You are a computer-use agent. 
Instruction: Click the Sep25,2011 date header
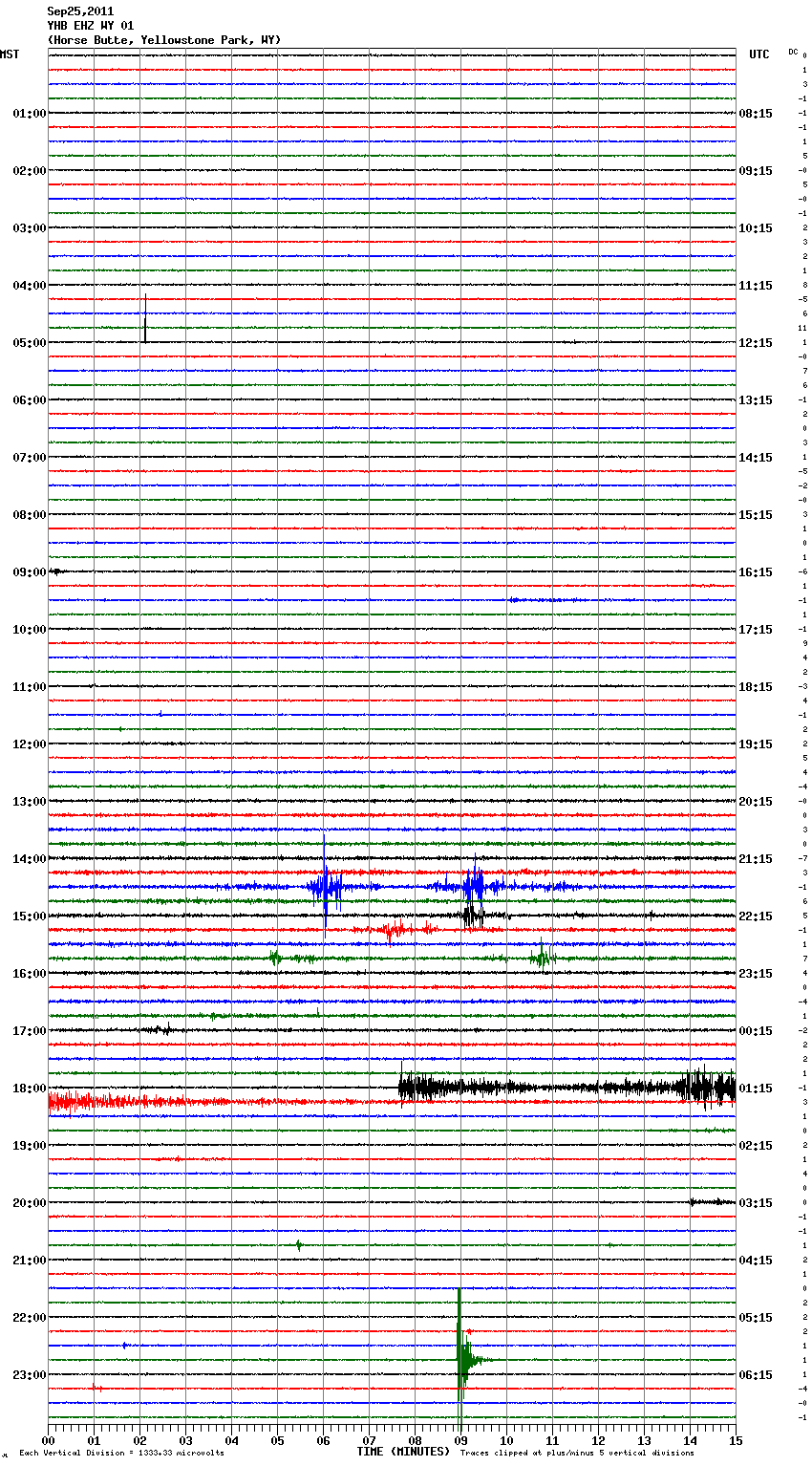(x=80, y=11)
